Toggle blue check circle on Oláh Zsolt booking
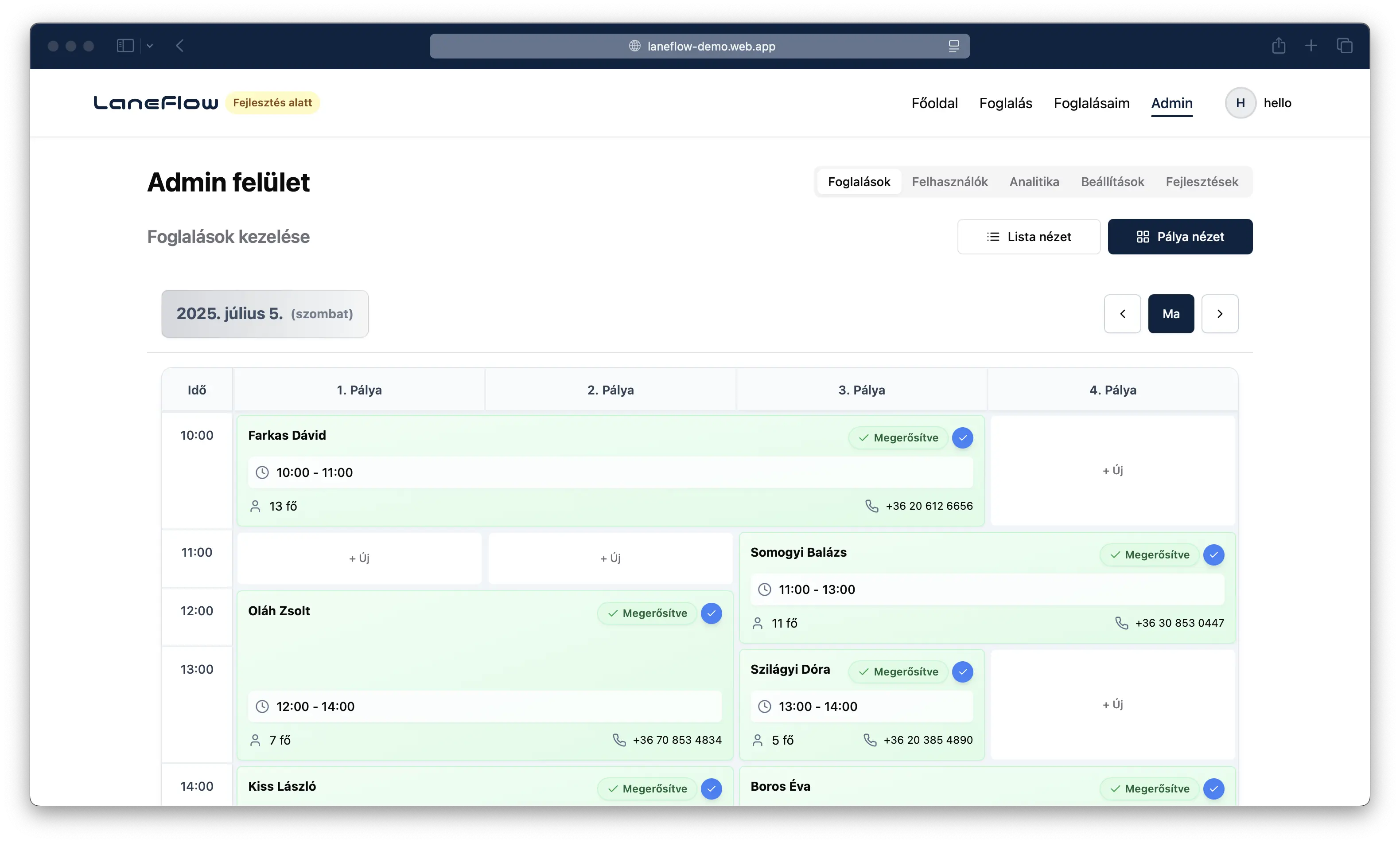Image resolution: width=1400 pixels, height=843 pixels. (x=711, y=613)
